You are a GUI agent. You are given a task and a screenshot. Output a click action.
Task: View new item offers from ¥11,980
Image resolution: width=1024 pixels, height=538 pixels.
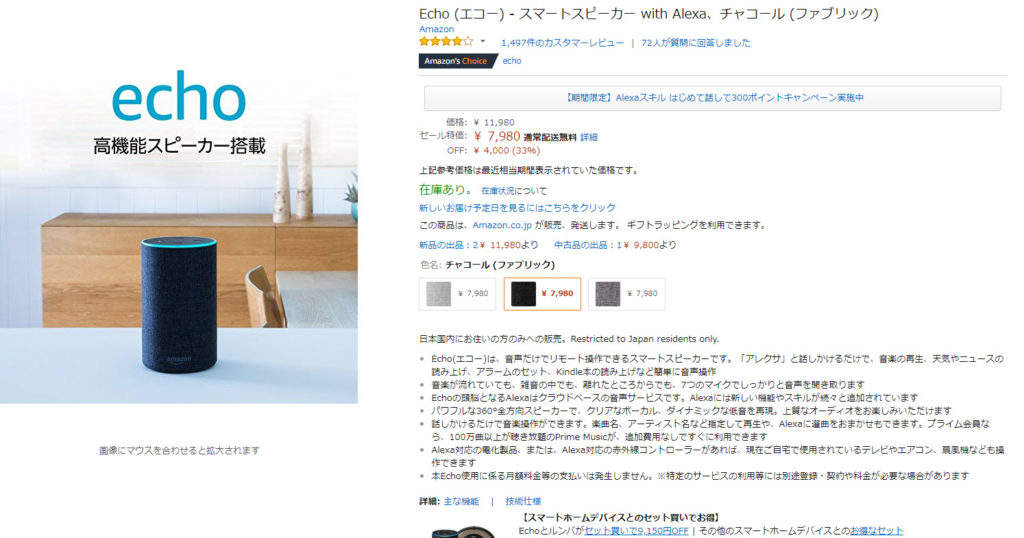(479, 245)
